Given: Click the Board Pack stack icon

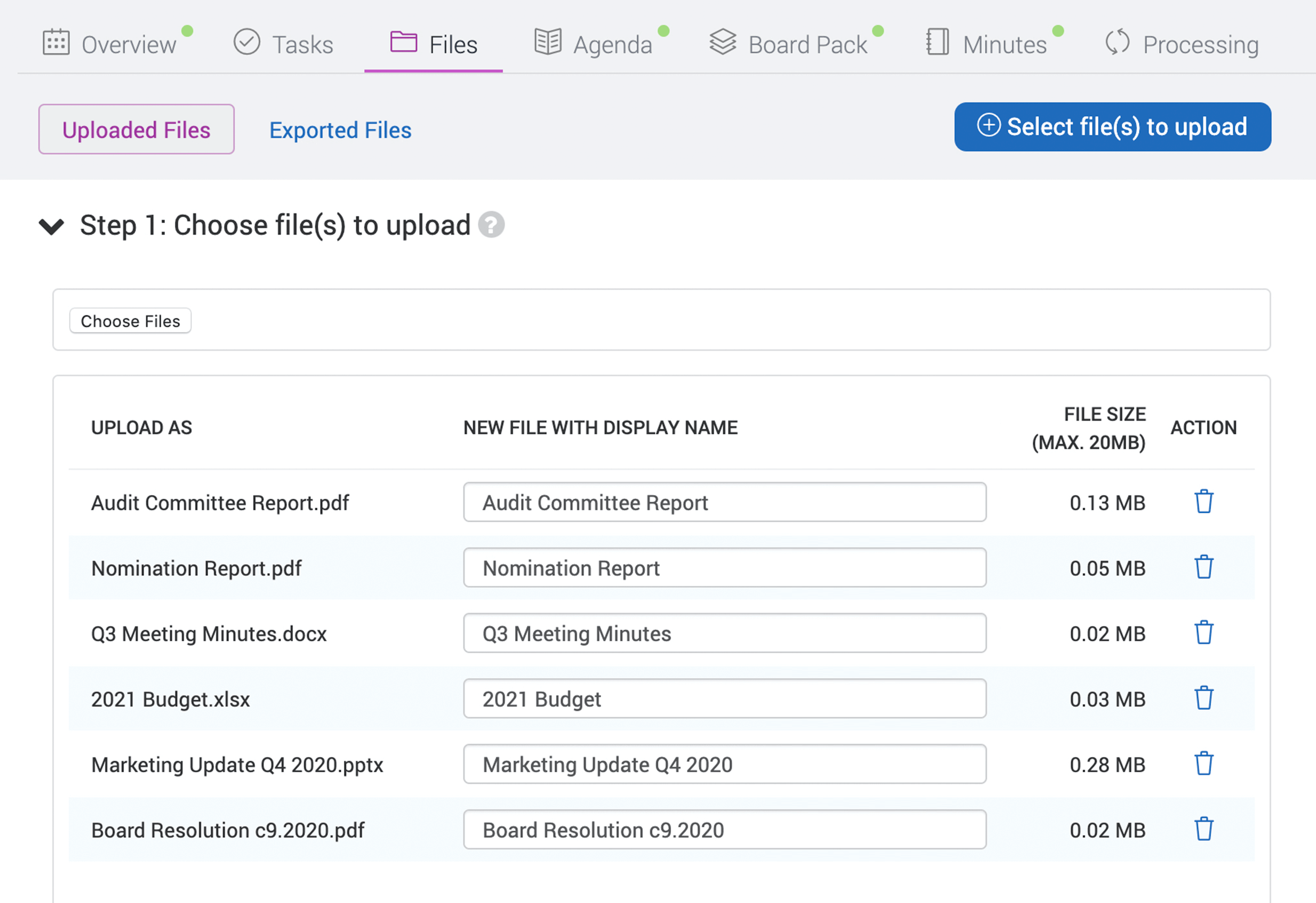Looking at the screenshot, I should [724, 41].
